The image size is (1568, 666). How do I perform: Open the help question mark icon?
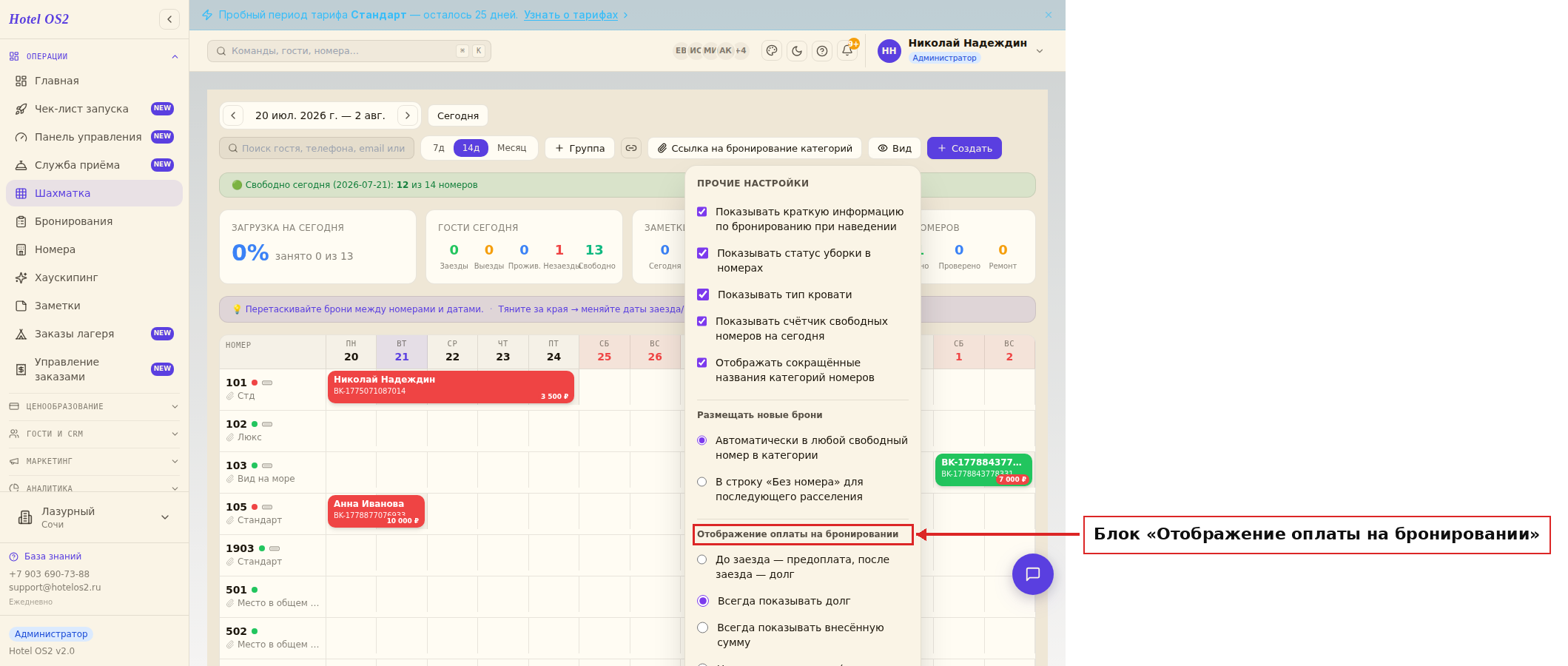pyautogui.click(x=822, y=50)
